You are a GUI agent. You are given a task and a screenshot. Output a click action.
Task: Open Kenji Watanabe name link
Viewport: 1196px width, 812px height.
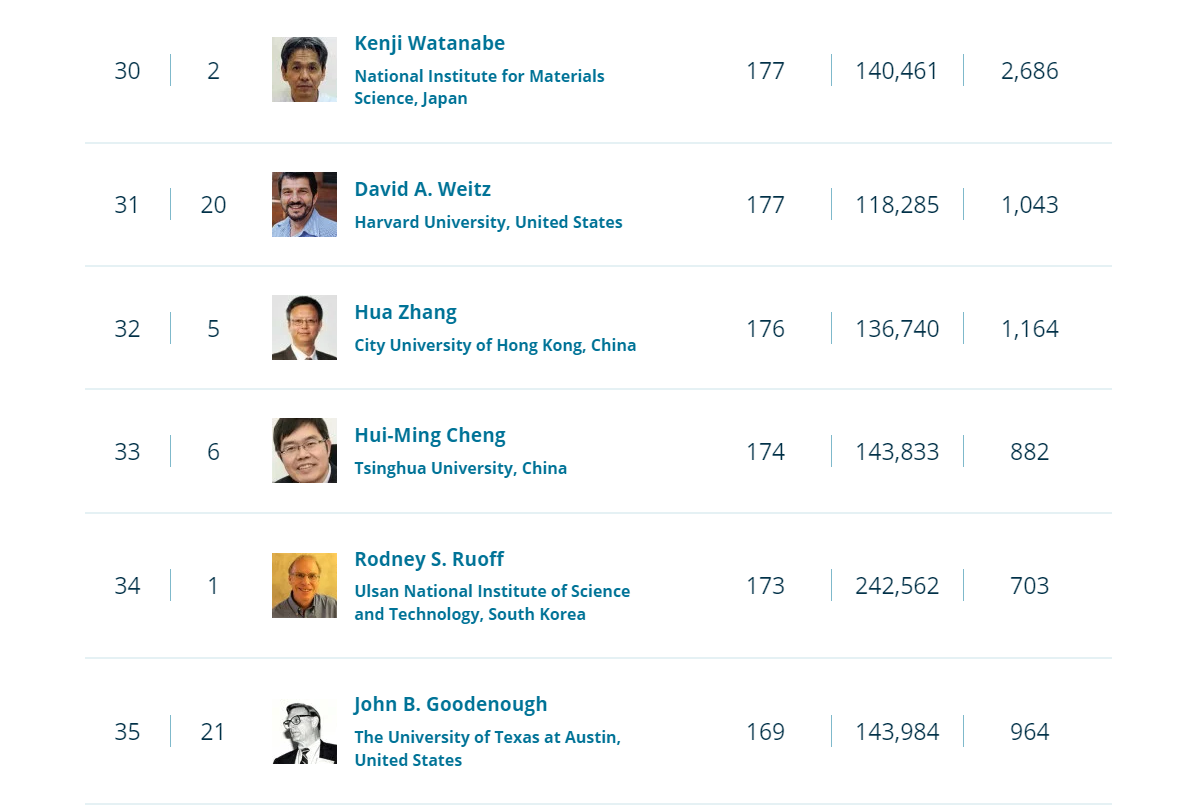429,43
